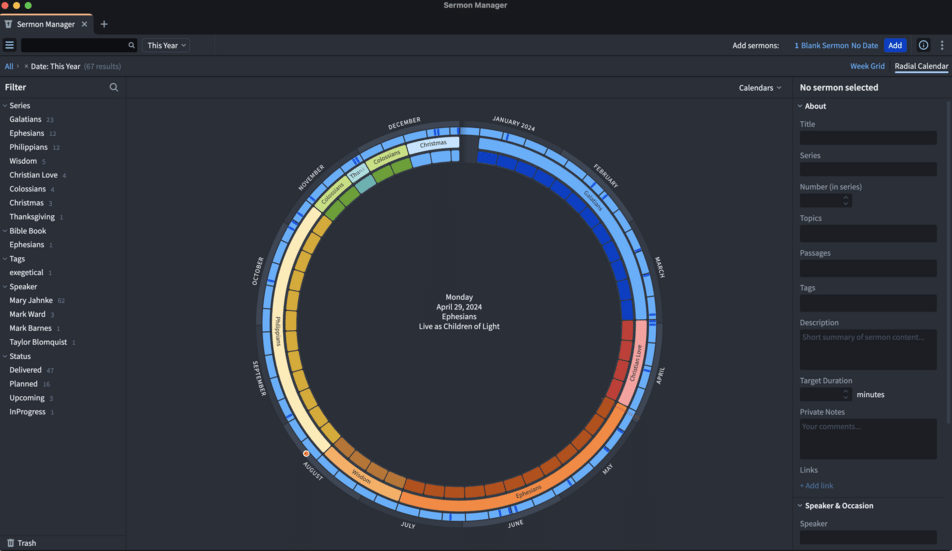Screen dimensions: 952x551
Task: Click the Trash icon in the sidebar
Action: coord(11,543)
